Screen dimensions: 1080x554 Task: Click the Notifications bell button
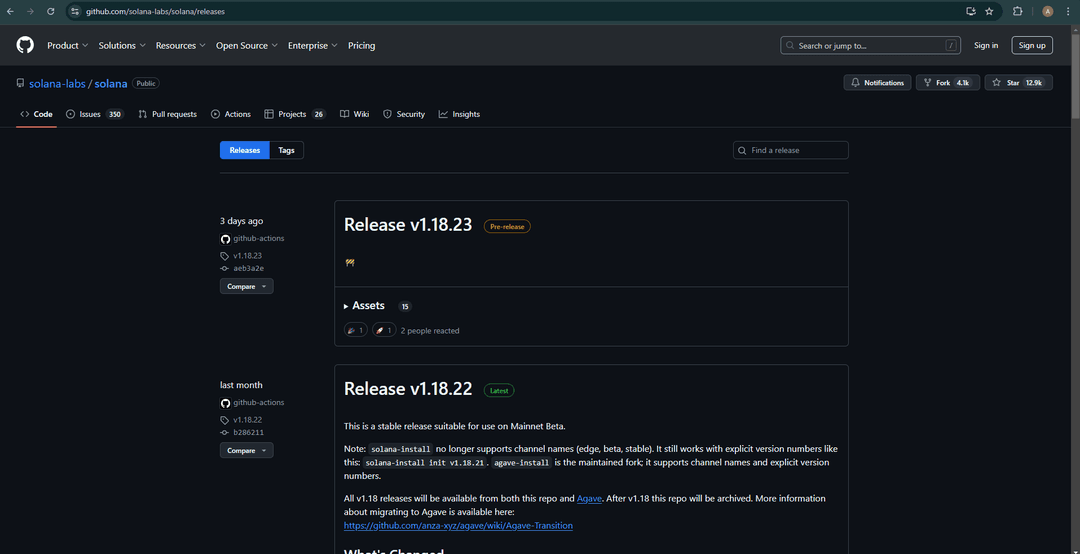pyautogui.click(x=877, y=83)
